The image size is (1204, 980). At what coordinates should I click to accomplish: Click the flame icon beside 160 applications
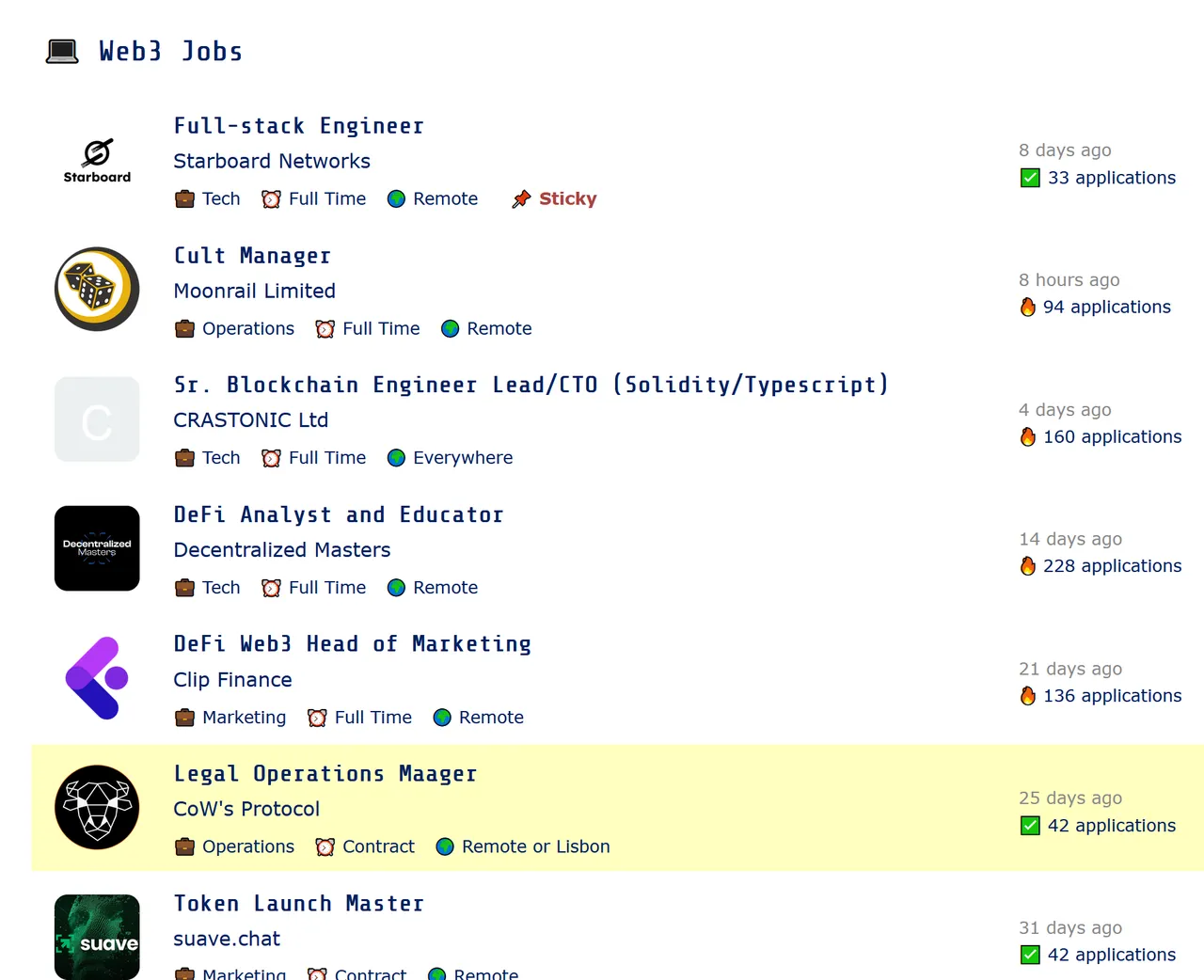[x=1028, y=437]
